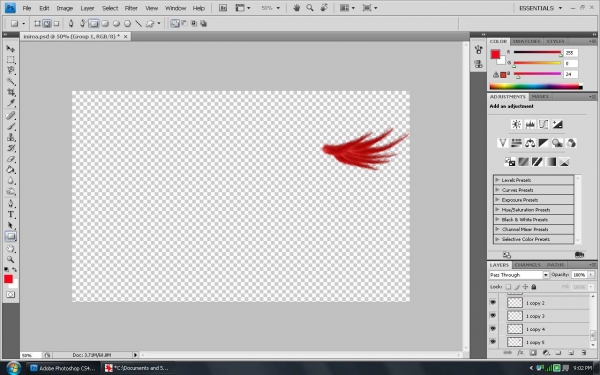The width and height of the screenshot is (600, 375).
Task: Open the Essentials workspace dropdown
Action: pos(540,8)
